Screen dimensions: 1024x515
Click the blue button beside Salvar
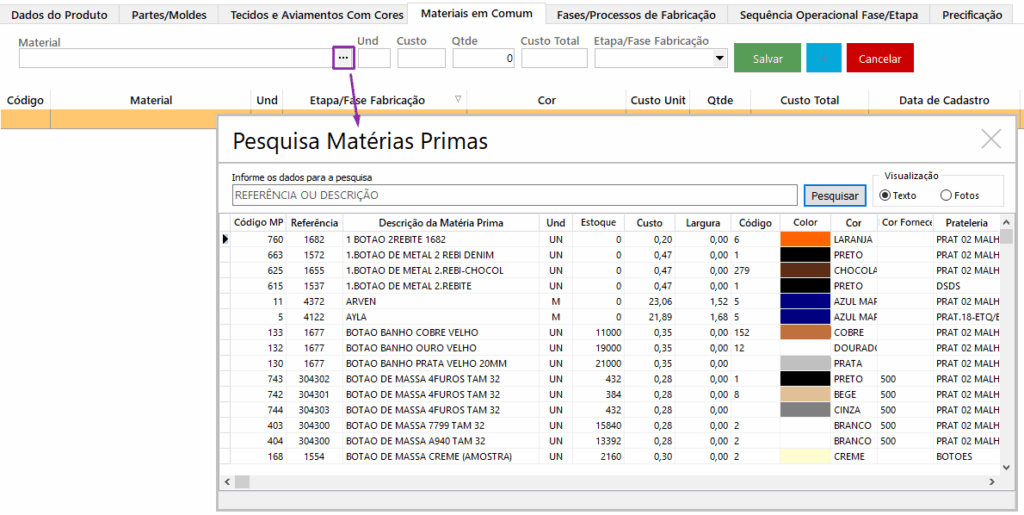(823, 58)
